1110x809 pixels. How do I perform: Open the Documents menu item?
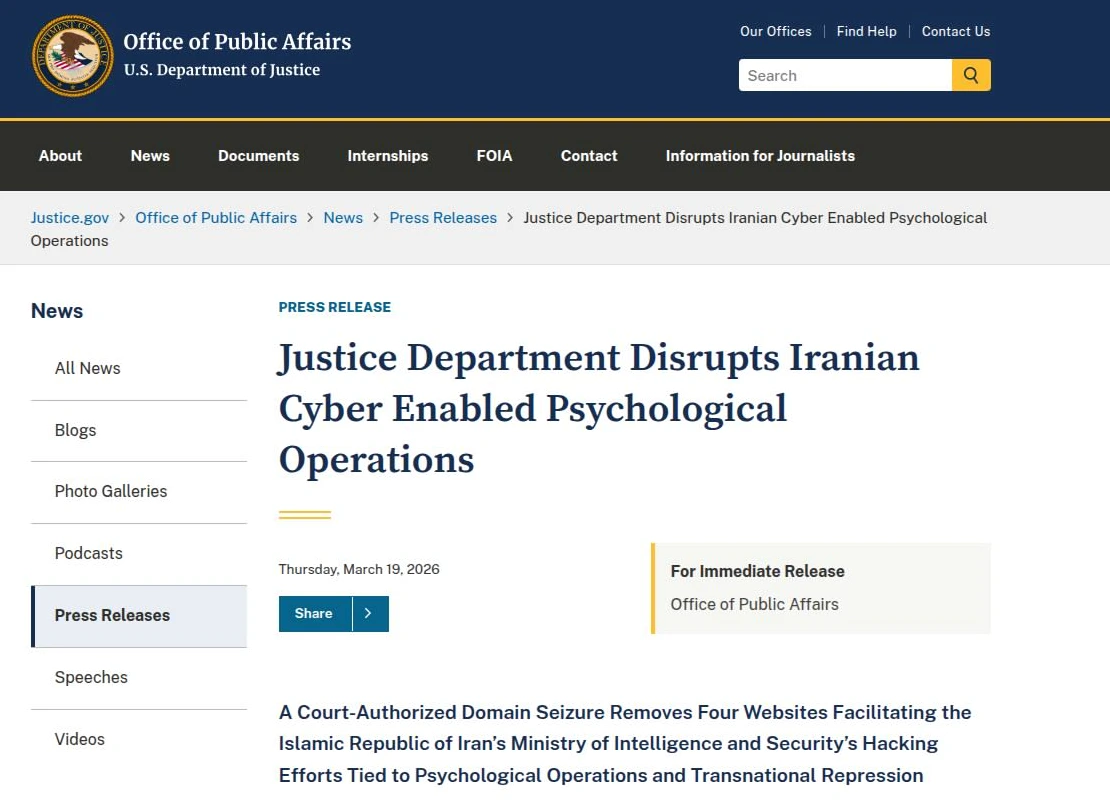(x=258, y=156)
